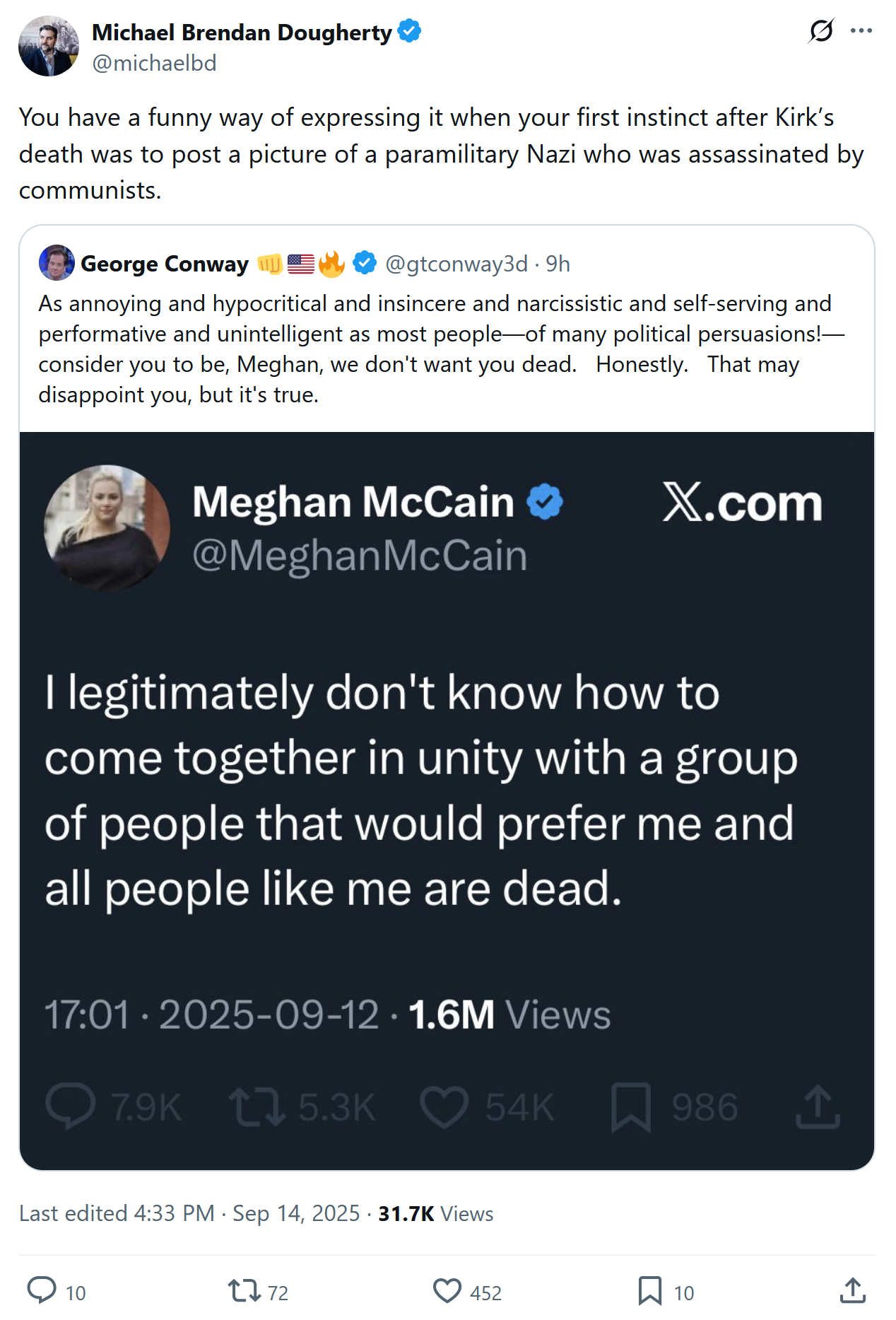The width and height of the screenshot is (896, 1320).
Task: Click George Conway's avatar in quoted post
Action: point(57,263)
